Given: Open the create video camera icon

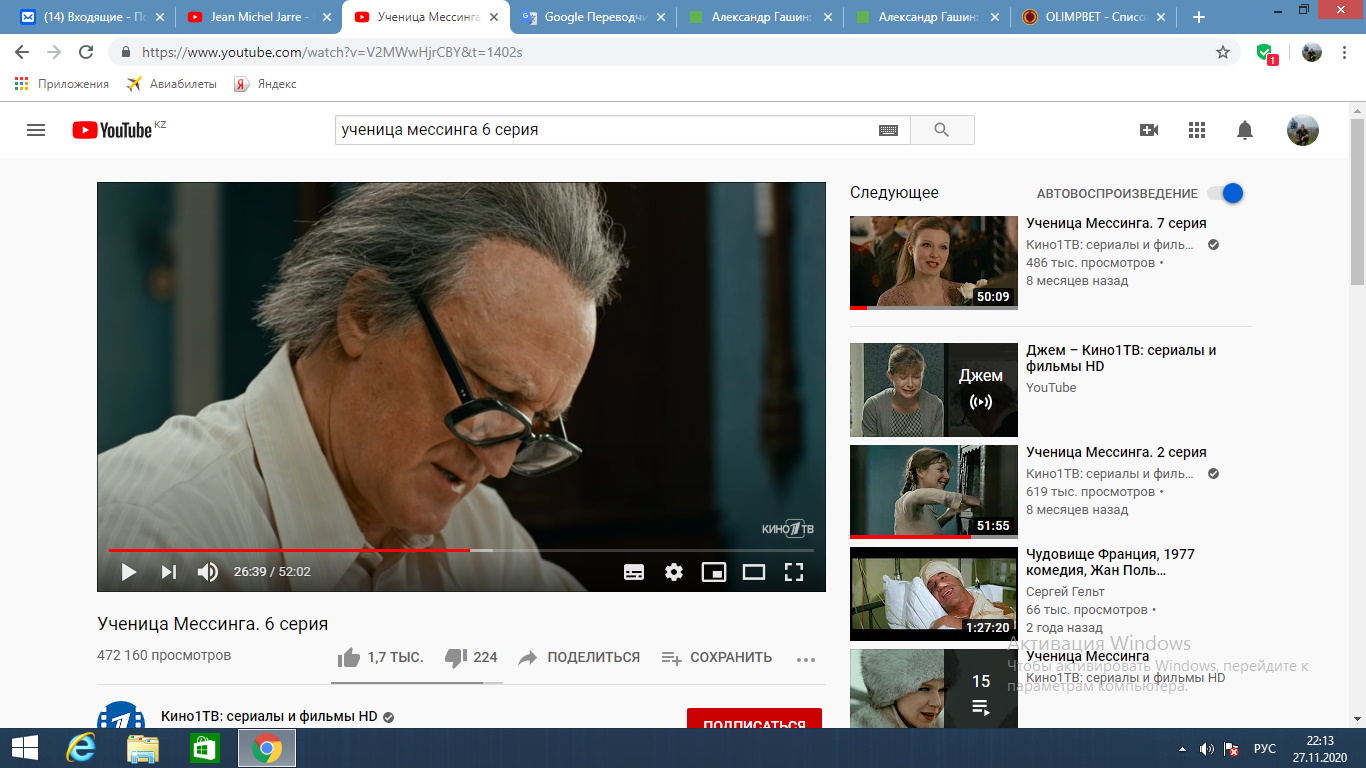Looking at the screenshot, I should click(x=1149, y=130).
